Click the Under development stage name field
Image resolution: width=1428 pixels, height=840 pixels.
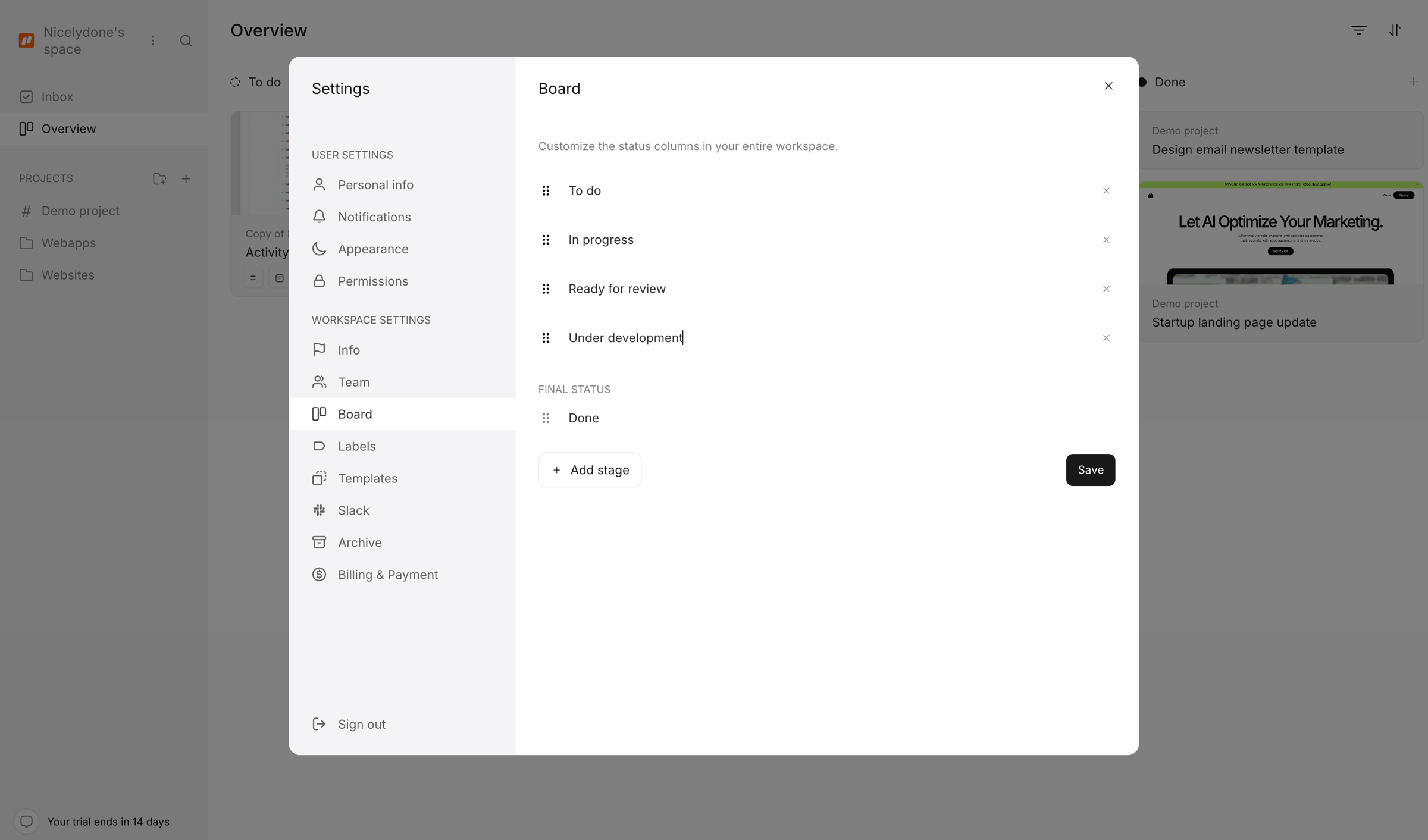coord(826,338)
